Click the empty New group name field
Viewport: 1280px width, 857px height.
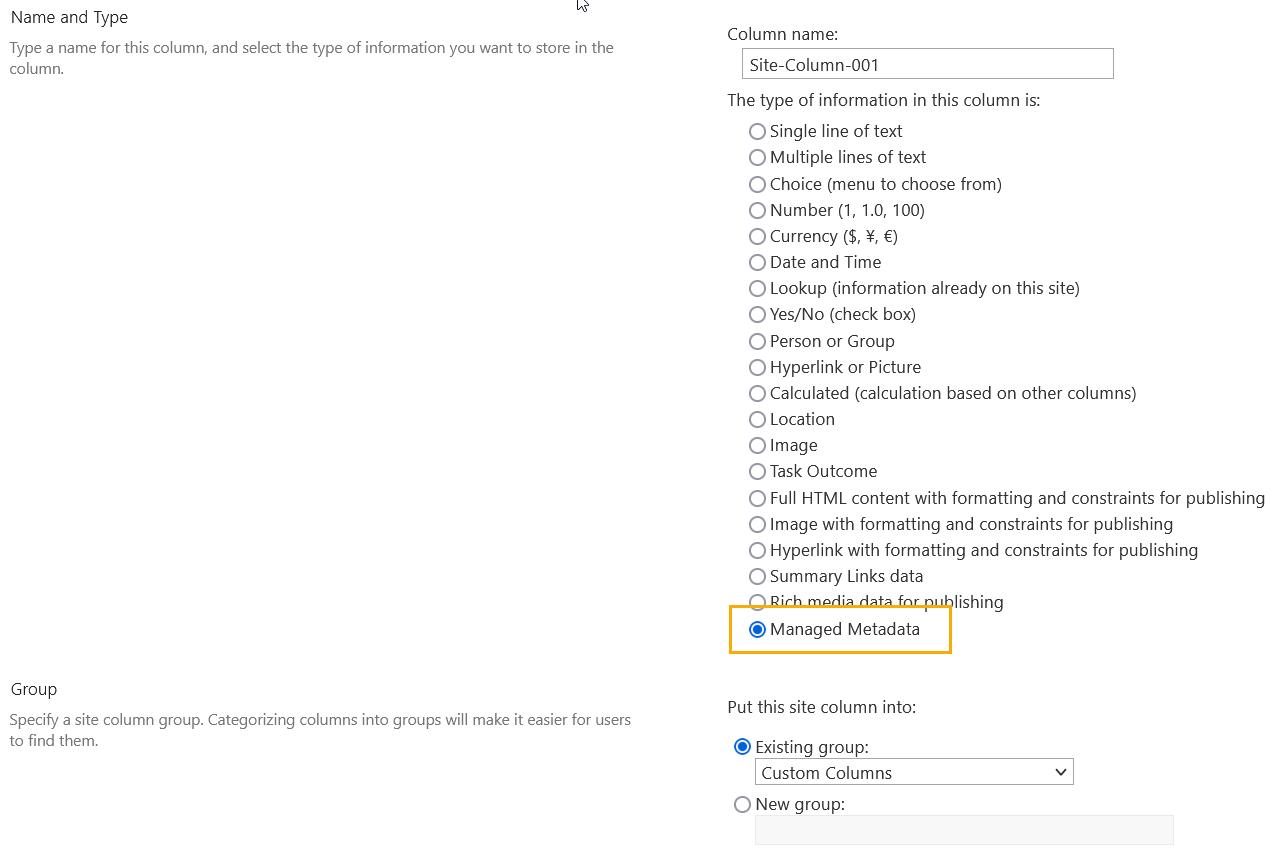pos(963,830)
